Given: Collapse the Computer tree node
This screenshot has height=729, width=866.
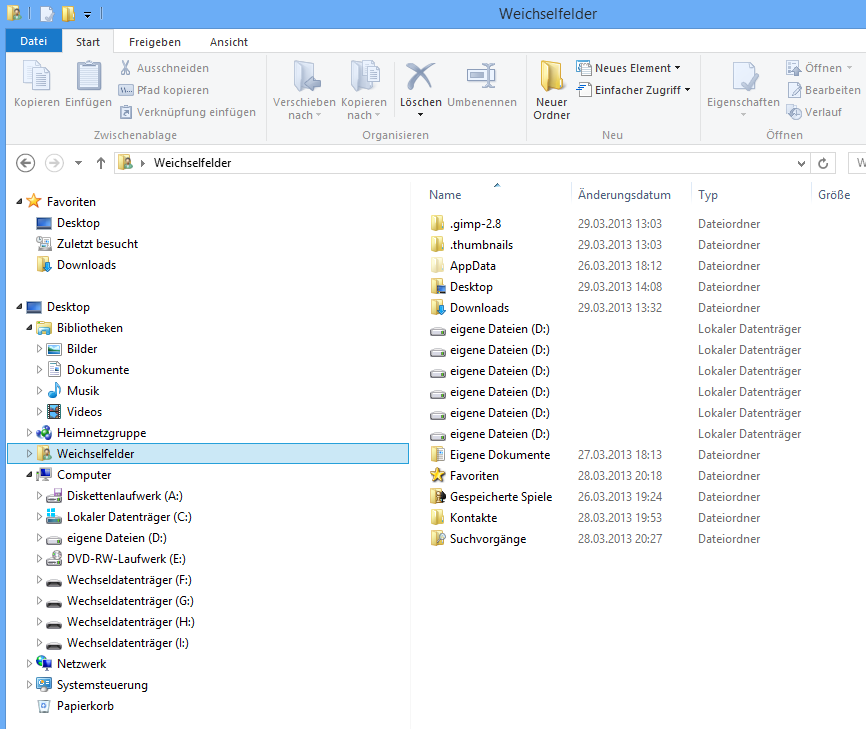Looking at the screenshot, I should point(29,474).
